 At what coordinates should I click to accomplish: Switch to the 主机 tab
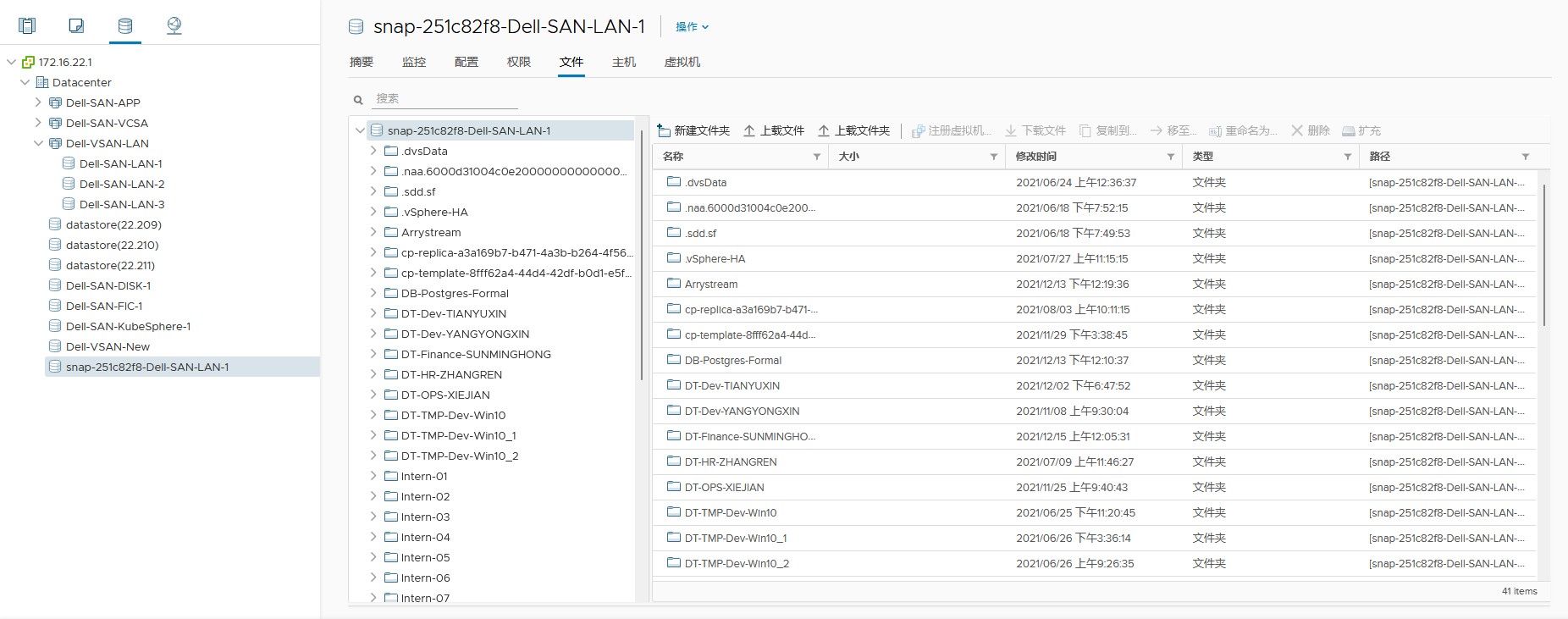624,62
